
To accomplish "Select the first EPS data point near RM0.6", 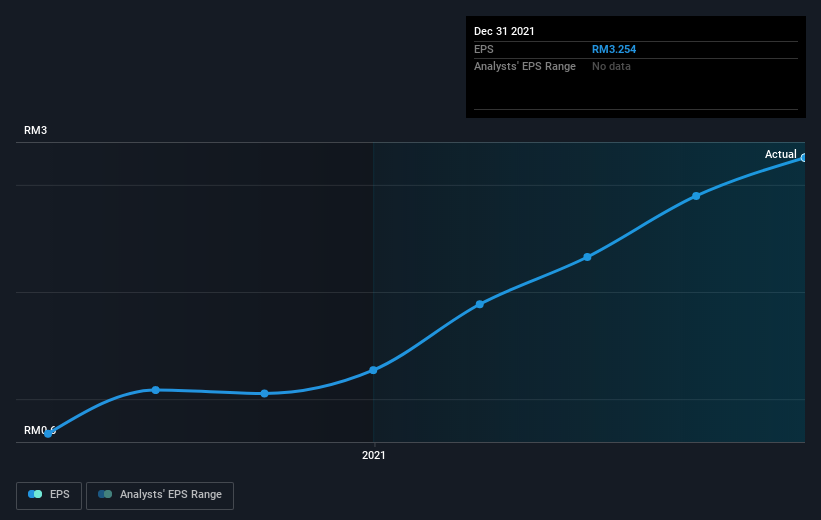I will 48,433.
